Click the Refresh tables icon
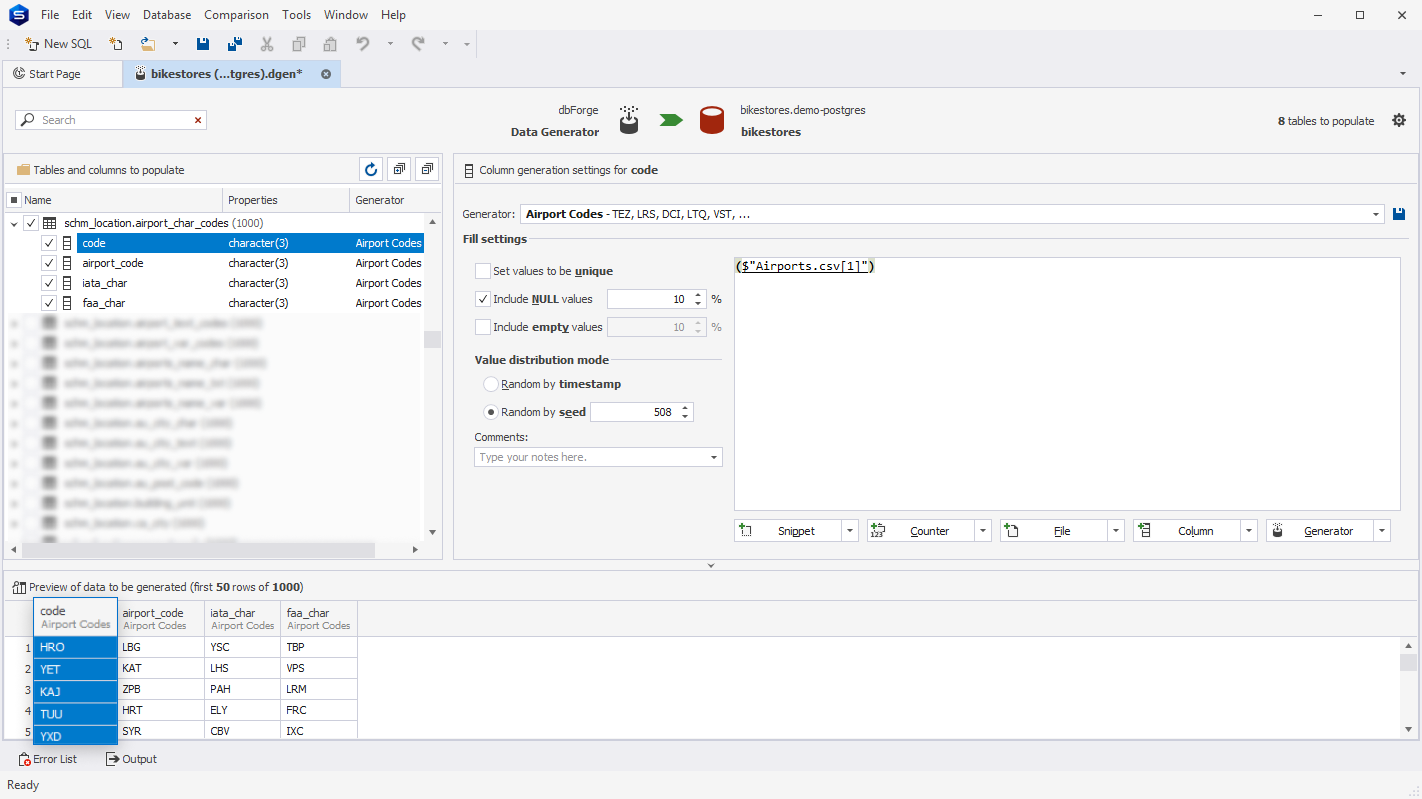 pyautogui.click(x=371, y=170)
